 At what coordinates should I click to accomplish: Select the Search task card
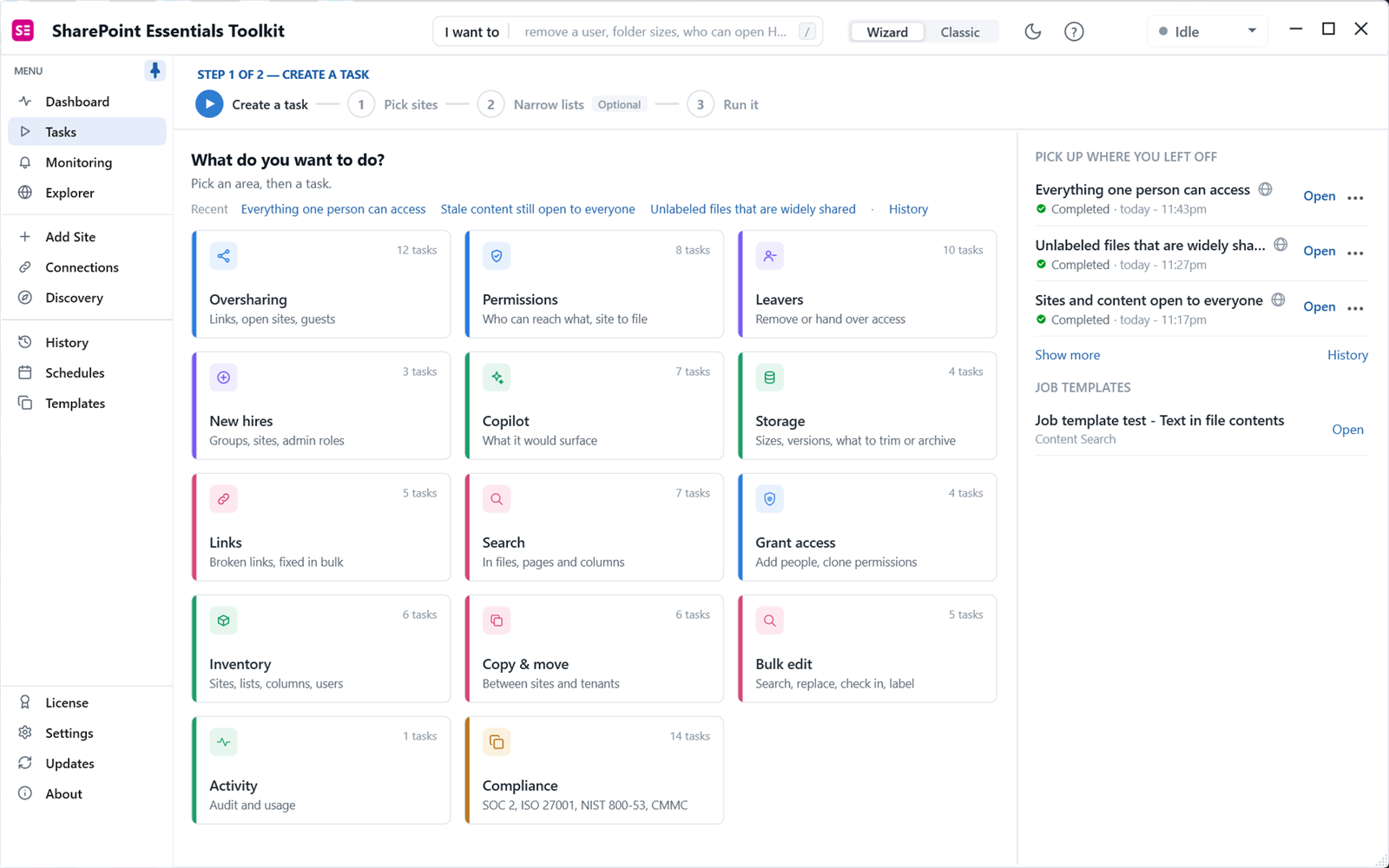coord(594,527)
